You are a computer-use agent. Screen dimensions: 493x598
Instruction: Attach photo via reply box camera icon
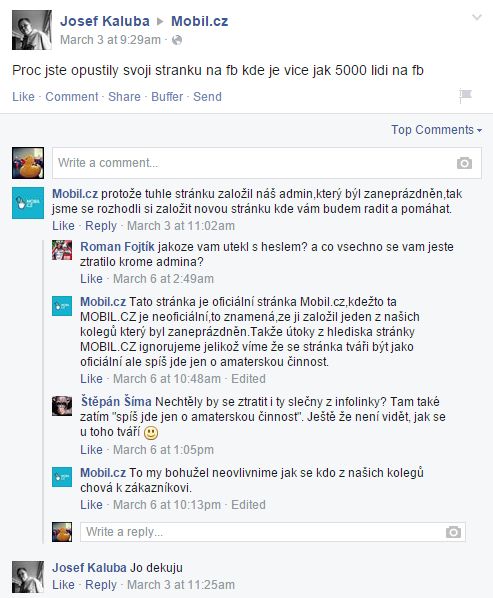453,532
